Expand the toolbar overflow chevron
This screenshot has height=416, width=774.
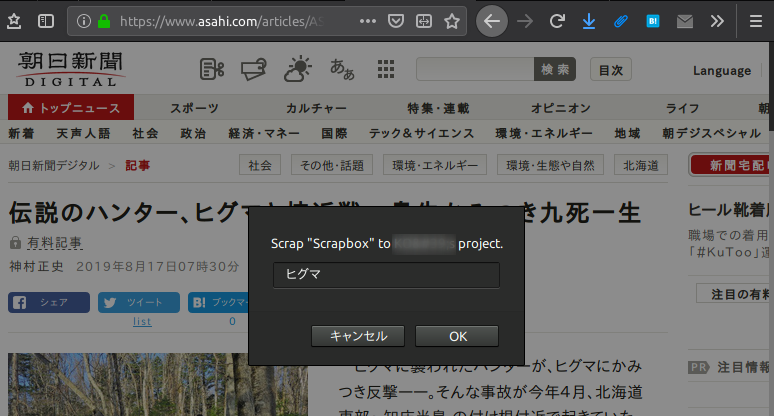(717, 21)
